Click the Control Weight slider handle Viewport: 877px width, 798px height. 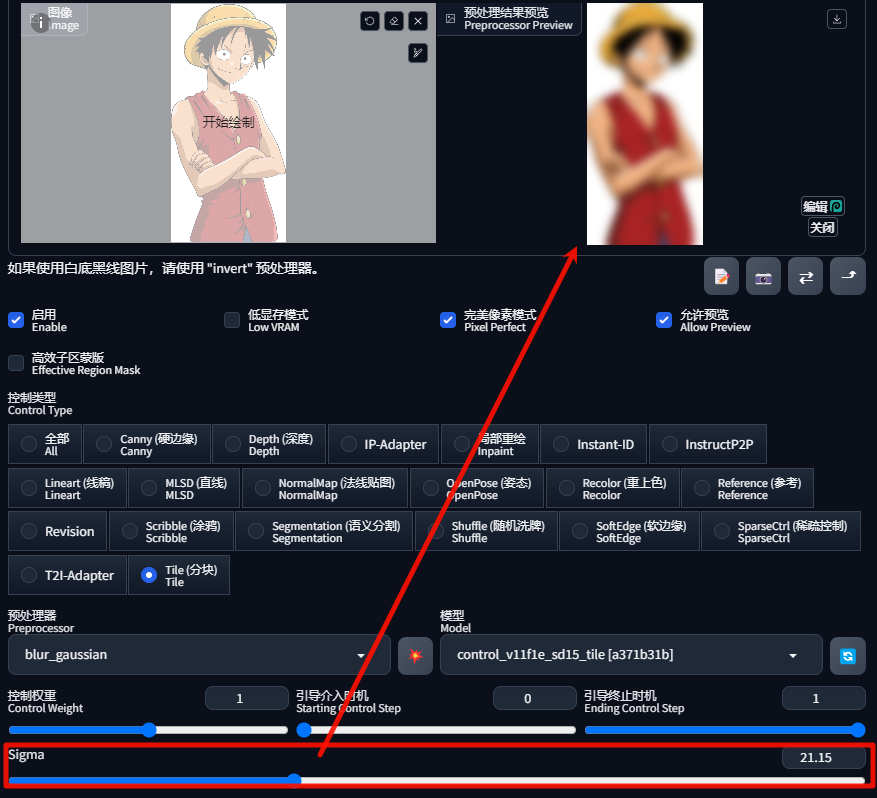pyautogui.click(x=149, y=730)
